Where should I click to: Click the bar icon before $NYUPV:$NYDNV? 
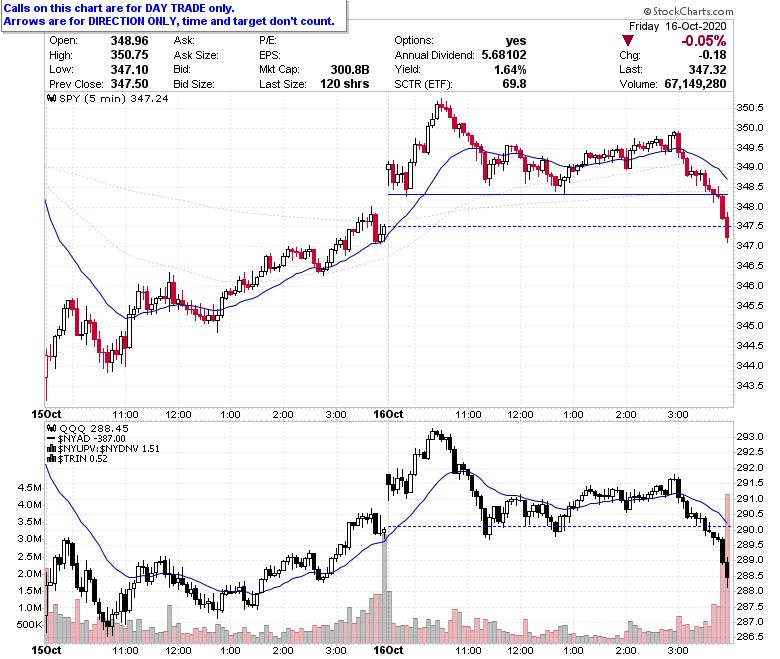tap(51, 449)
